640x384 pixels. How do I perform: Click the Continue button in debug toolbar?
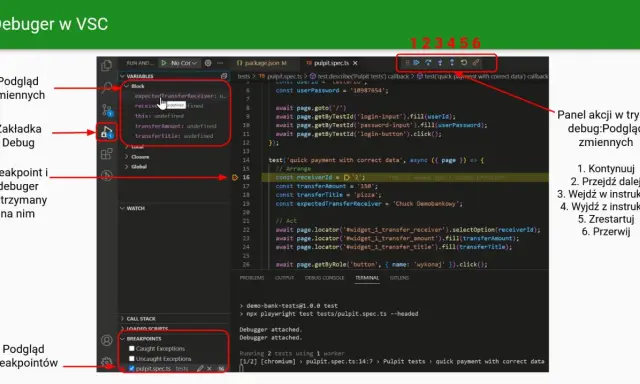click(x=416, y=62)
